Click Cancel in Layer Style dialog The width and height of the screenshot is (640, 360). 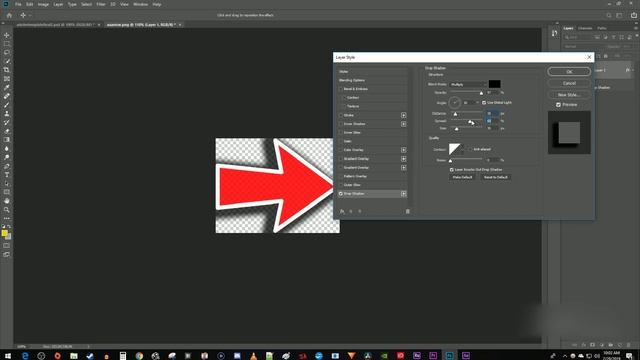pos(569,83)
